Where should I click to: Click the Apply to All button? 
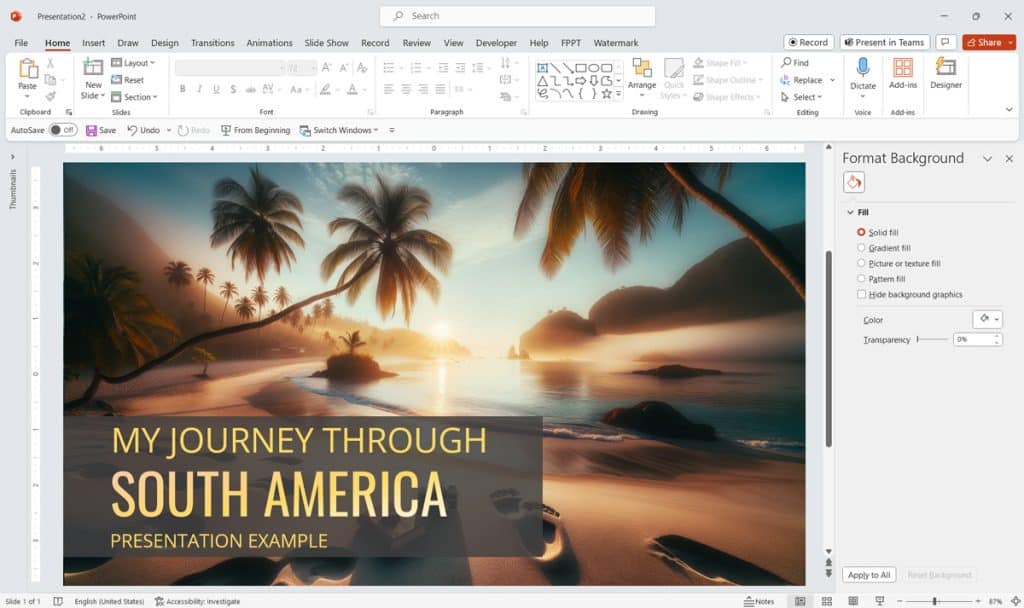click(868, 574)
